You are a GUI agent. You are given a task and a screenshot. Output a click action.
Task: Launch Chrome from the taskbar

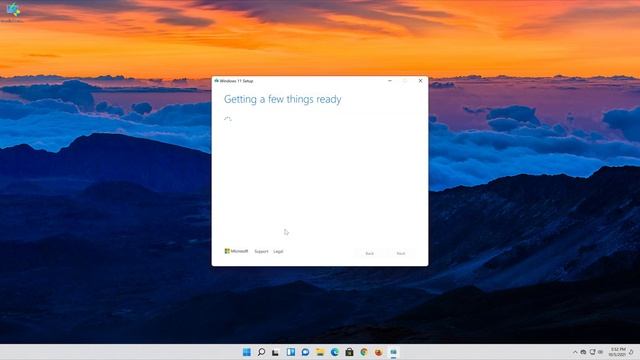(x=364, y=352)
